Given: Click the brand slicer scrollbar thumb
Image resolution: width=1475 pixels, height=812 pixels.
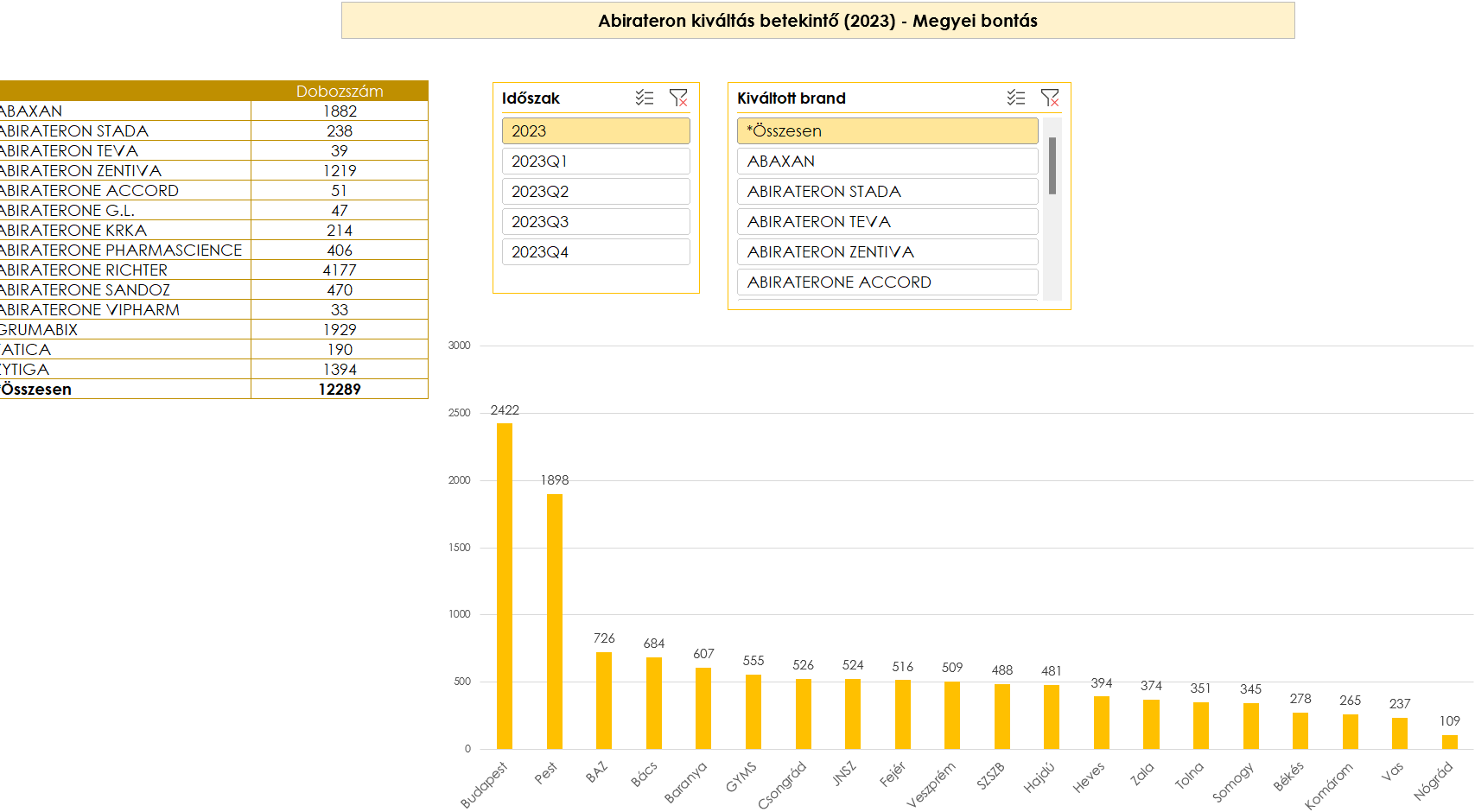Looking at the screenshot, I should 1052,166.
